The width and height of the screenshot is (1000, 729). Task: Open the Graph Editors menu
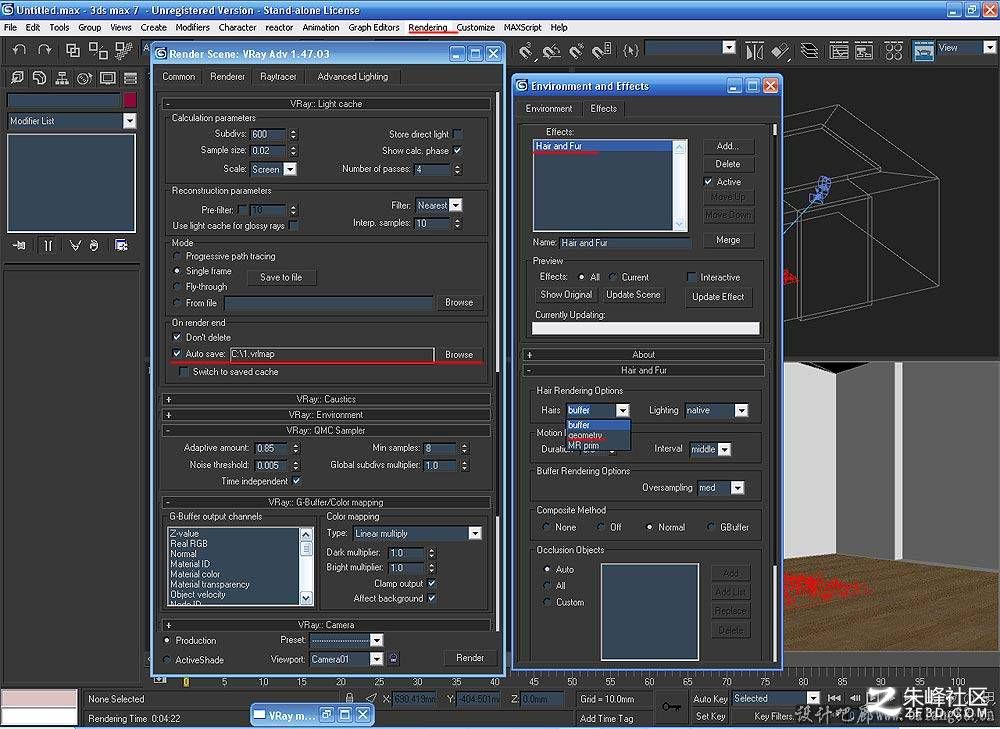point(374,27)
